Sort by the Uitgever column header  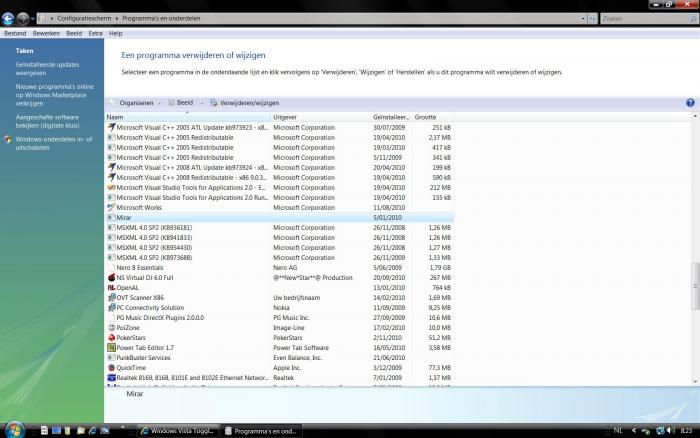tap(321, 117)
